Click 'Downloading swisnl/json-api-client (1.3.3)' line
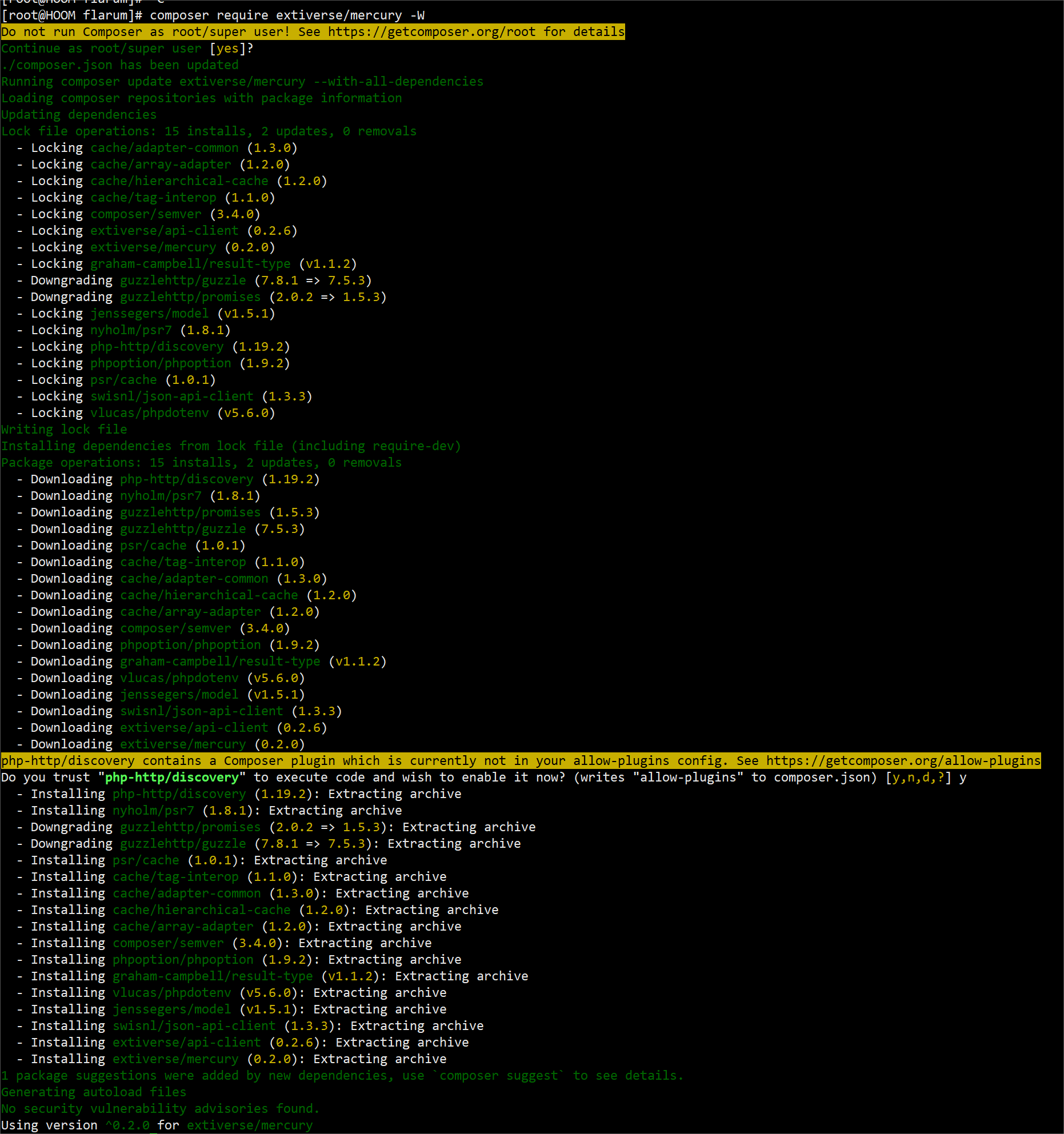Screen dimensions: 1064x1134 179,711
